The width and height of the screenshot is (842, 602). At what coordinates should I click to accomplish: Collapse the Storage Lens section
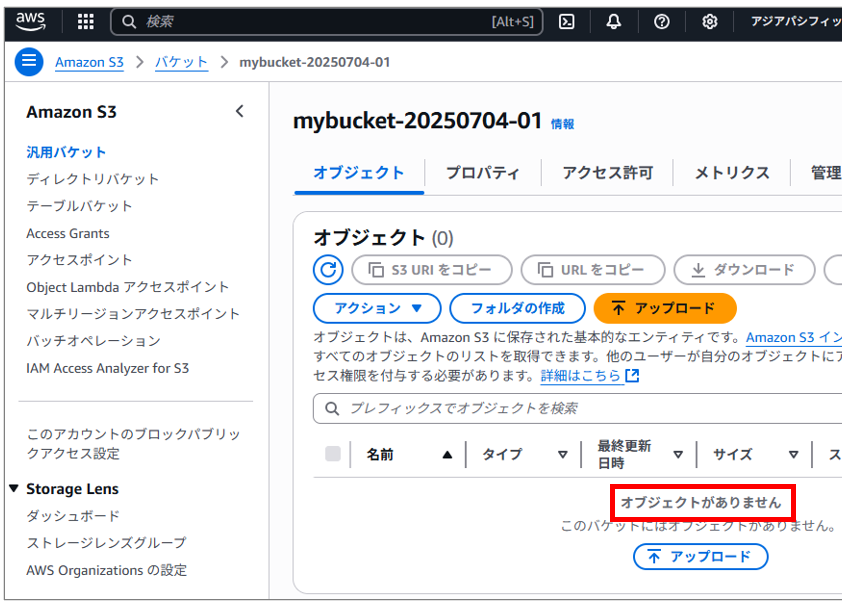pos(14,488)
